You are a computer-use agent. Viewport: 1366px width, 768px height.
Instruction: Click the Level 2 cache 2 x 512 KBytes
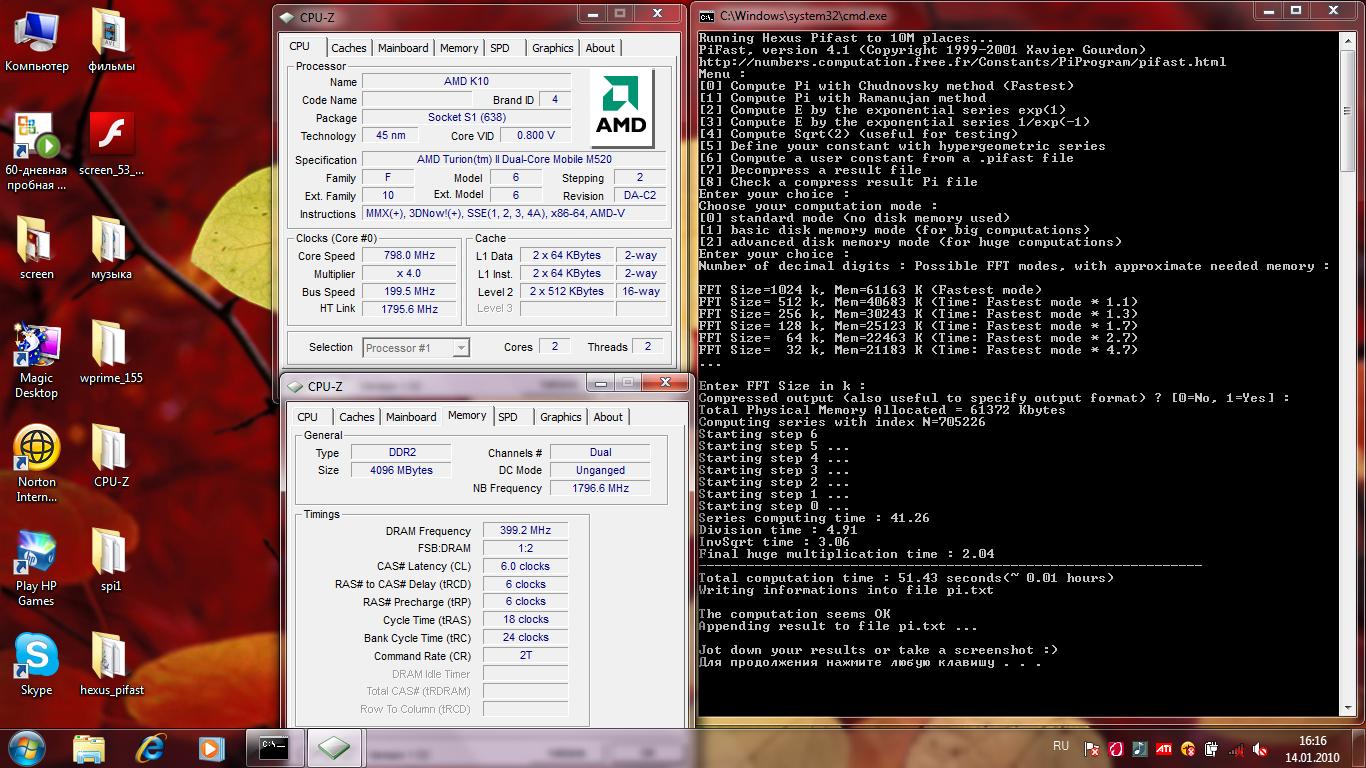pyautogui.click(x=566, y=291)
